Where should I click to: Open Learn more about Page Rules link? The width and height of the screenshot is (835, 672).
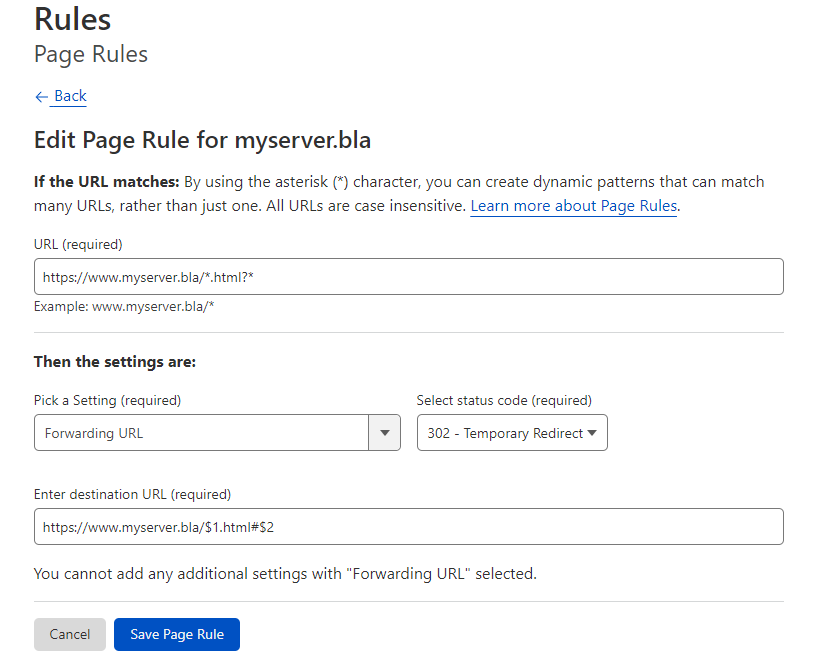click(x=573, y=206)
